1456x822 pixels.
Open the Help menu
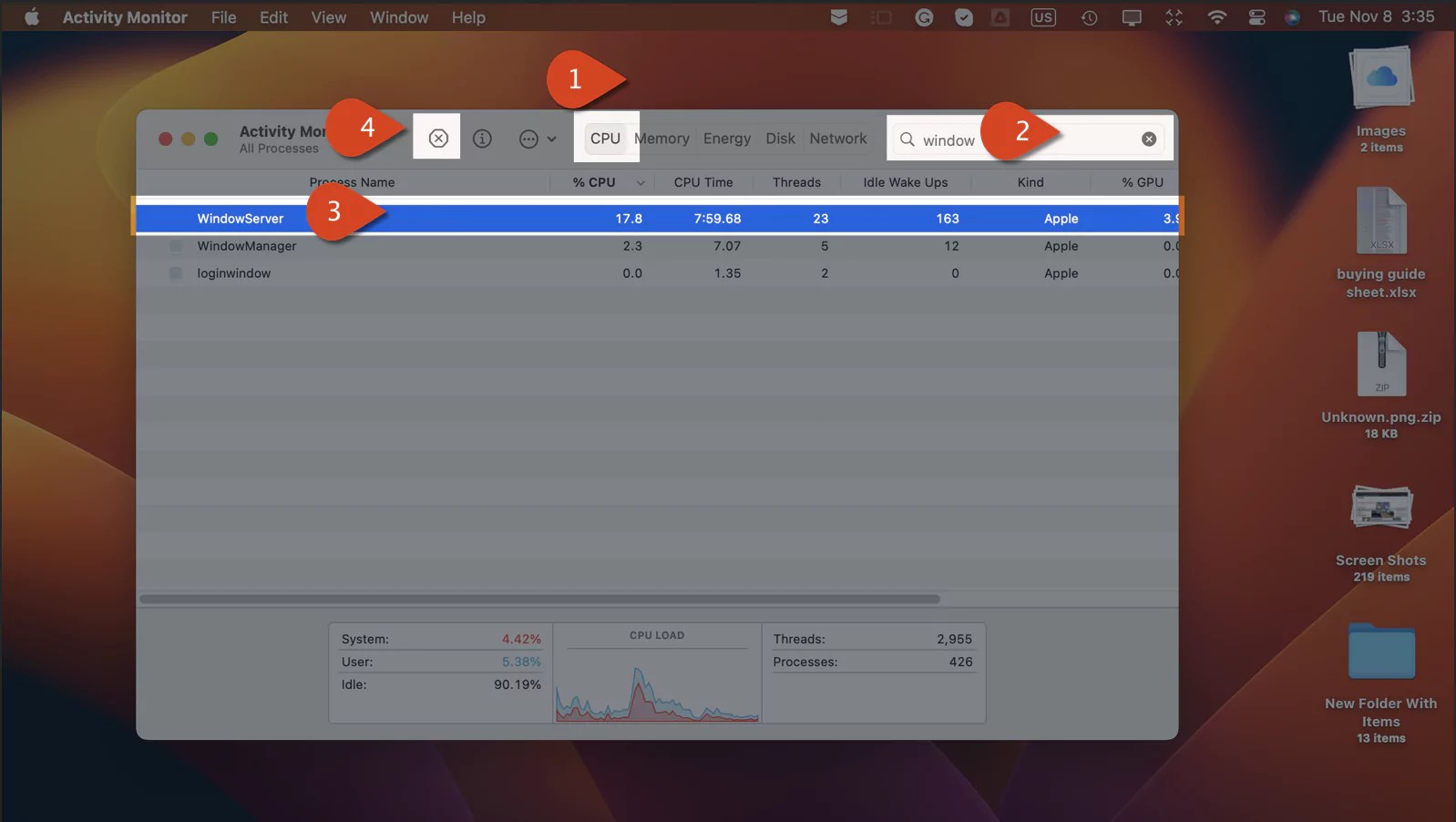[468, 16]
